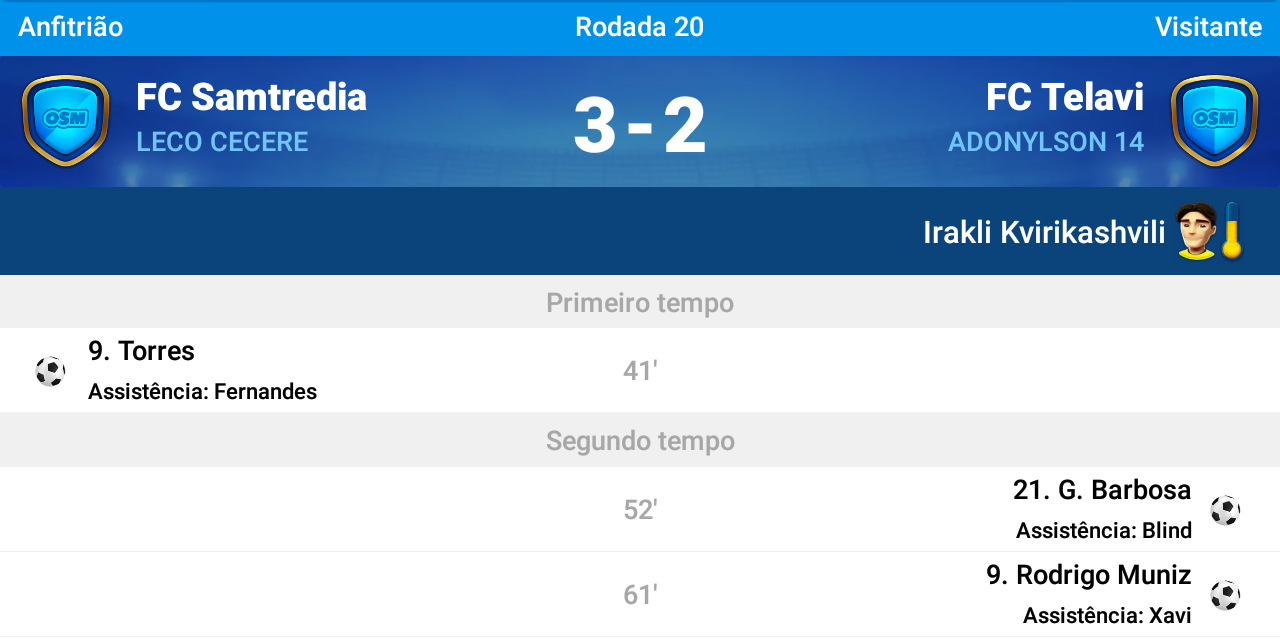1280x639 pixels.
Task: Click the 3 - 2 match score
Action: click(x=640, y=125)
